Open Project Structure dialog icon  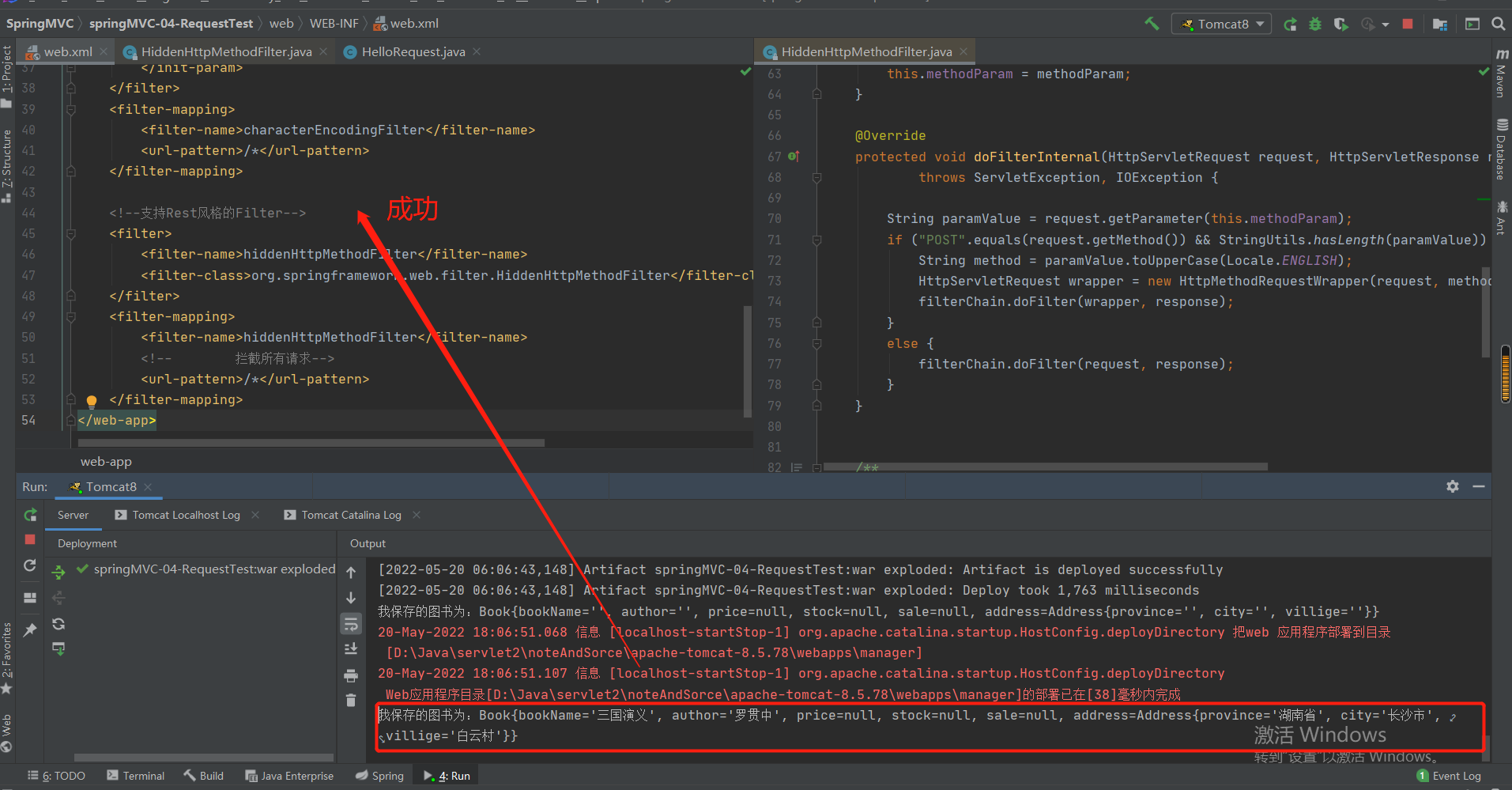1440,24
